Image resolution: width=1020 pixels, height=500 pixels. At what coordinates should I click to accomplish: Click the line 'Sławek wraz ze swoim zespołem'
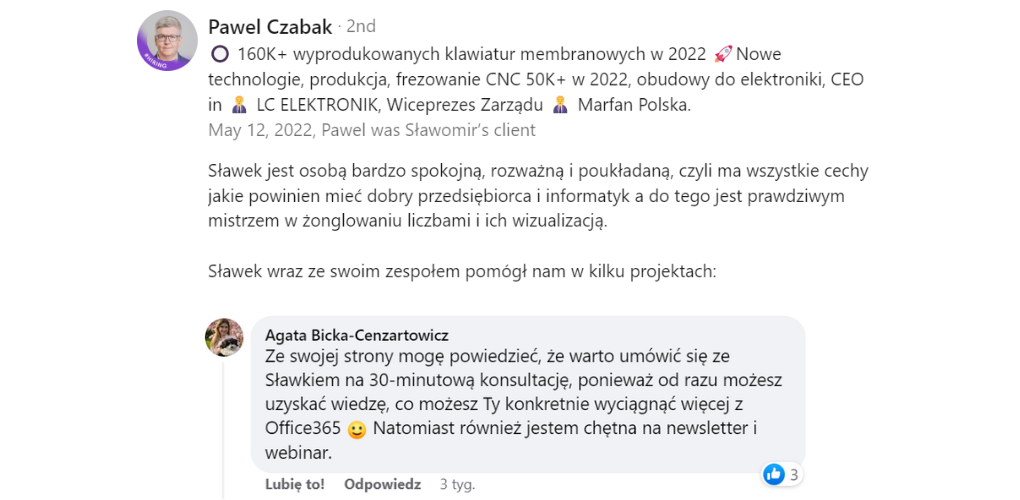click(462, 271)
